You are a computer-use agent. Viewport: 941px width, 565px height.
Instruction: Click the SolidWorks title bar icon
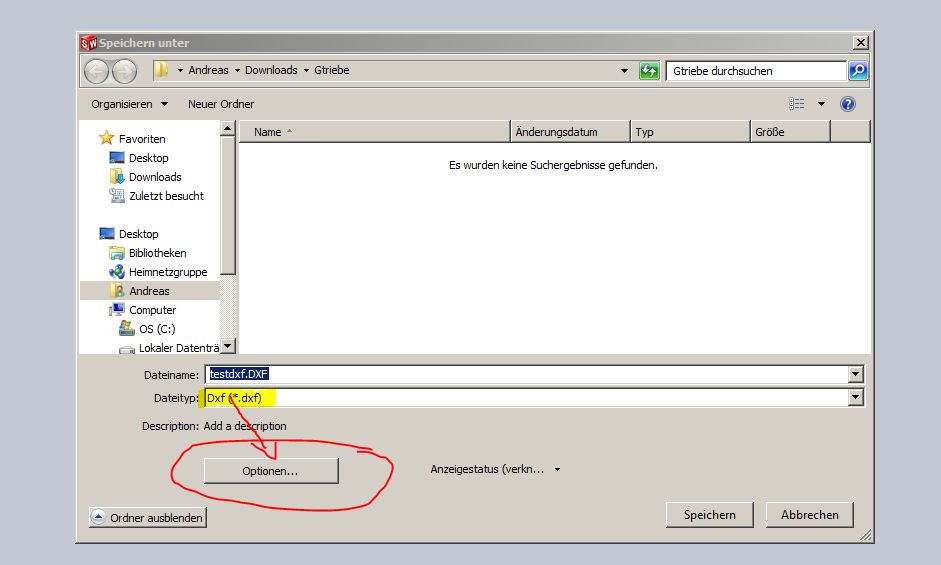[x=89, y=43]
